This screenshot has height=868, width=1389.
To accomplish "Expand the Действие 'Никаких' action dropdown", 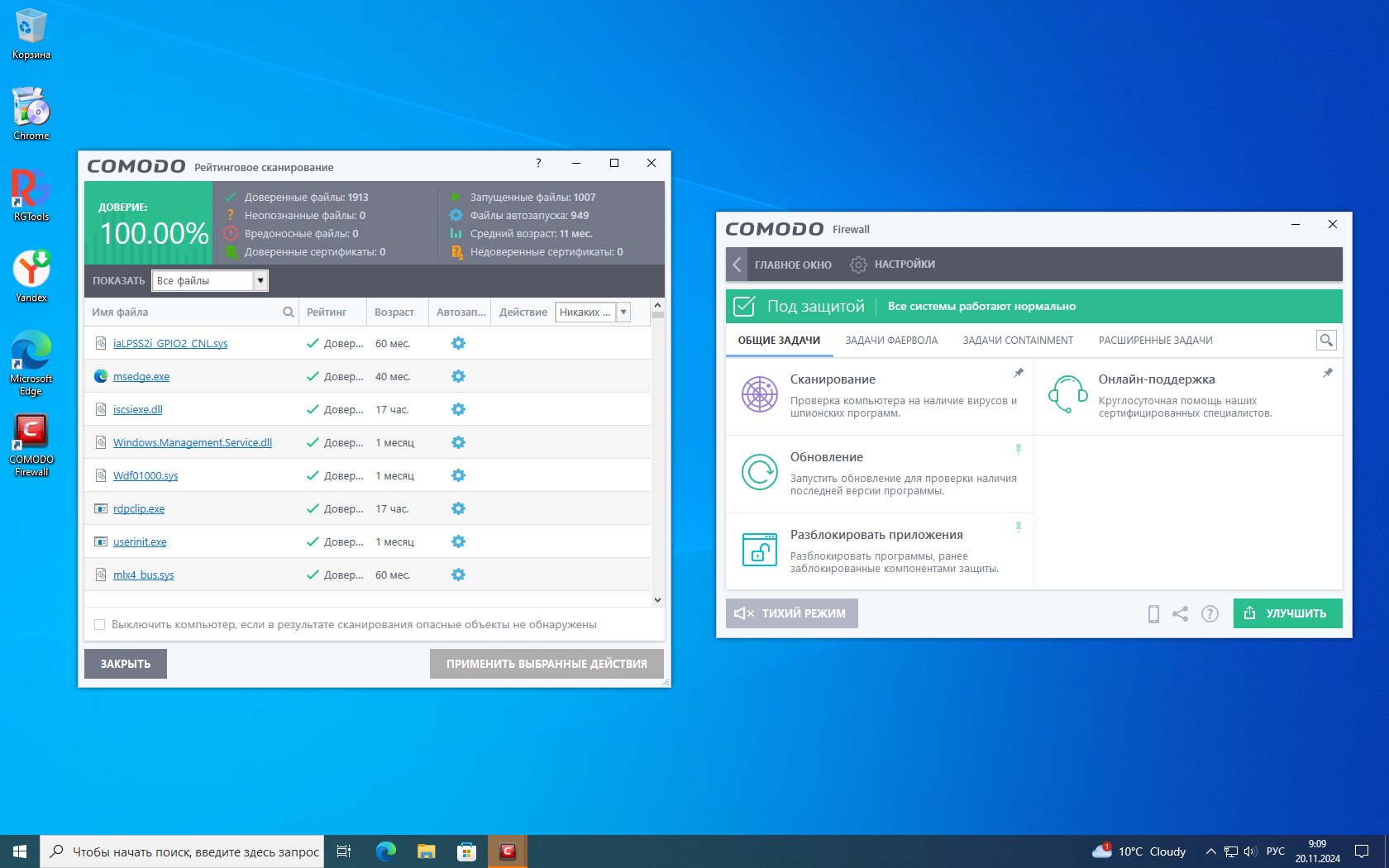I will click(x=623, y=312).
